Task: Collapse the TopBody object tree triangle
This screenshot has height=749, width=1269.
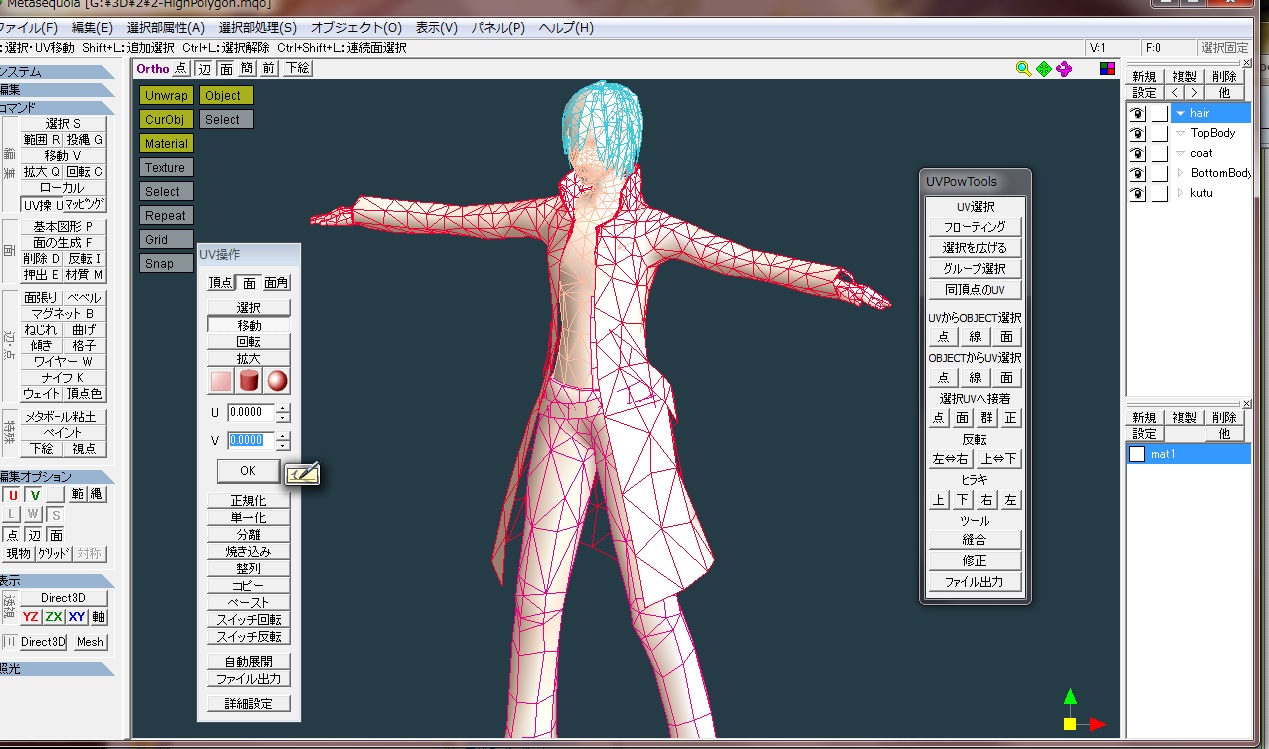Action: 1180,133
